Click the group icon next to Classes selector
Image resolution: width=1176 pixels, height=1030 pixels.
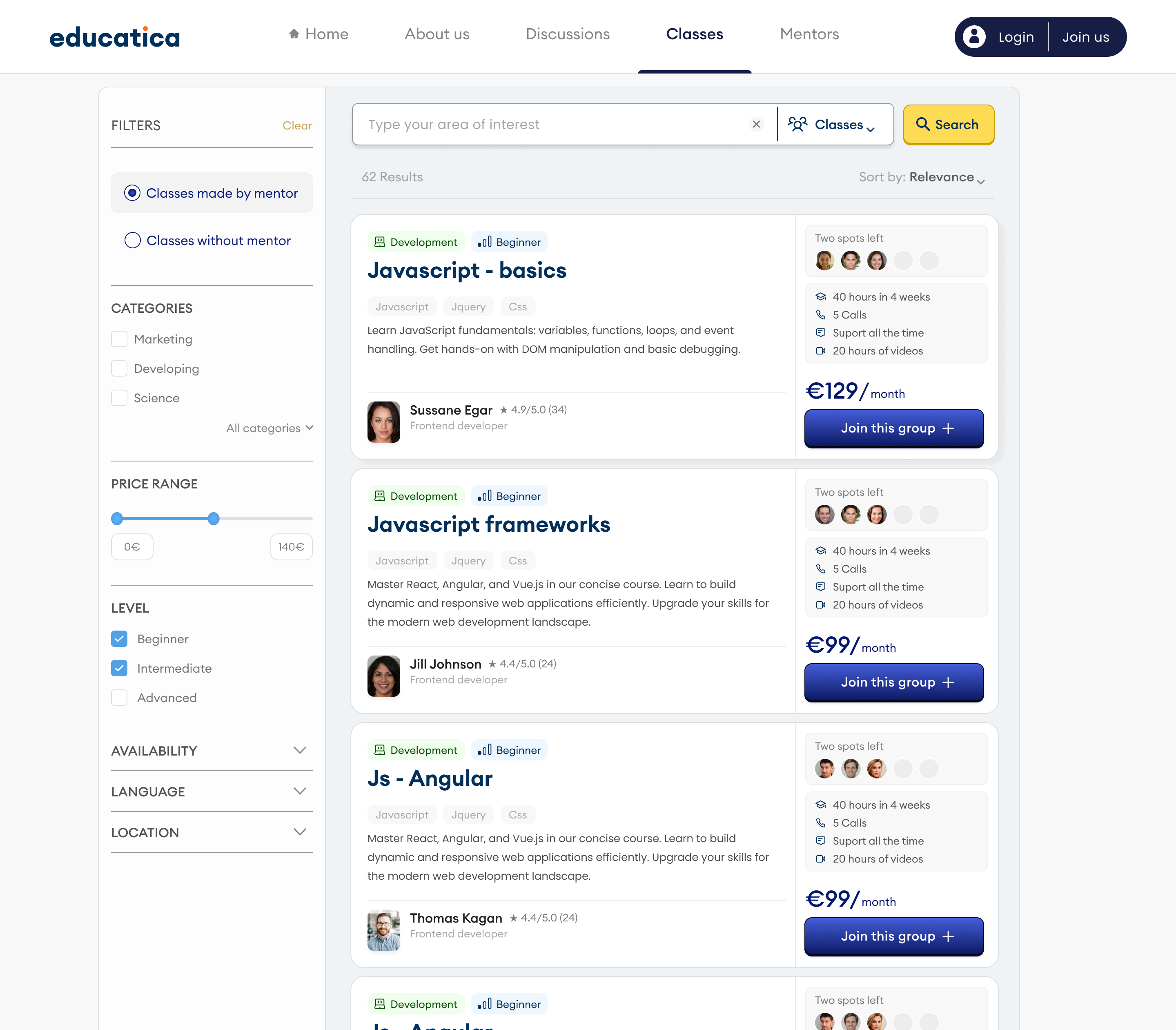click(x=797, y=124)
